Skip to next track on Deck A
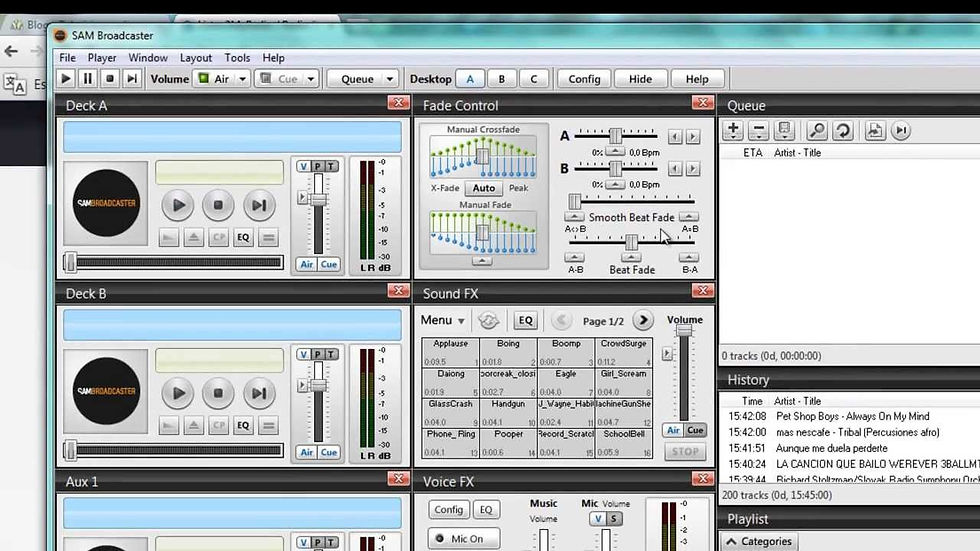 [259, 205]
